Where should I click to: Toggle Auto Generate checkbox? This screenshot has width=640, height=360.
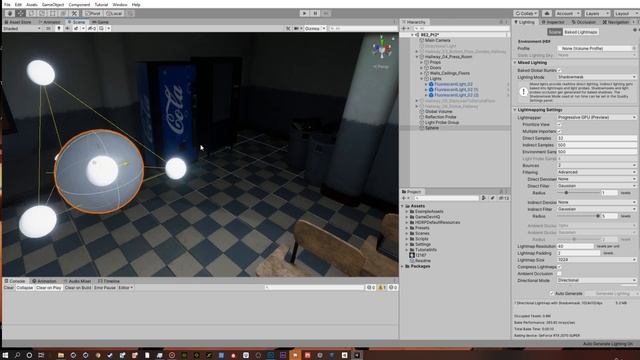click(552, 293)
